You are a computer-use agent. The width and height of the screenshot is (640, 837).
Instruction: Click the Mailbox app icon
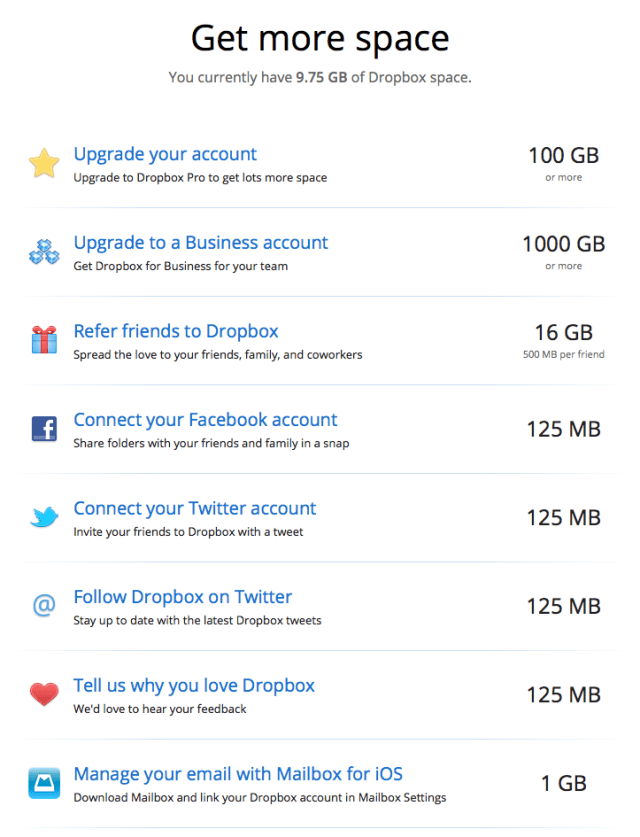point(44,783)
